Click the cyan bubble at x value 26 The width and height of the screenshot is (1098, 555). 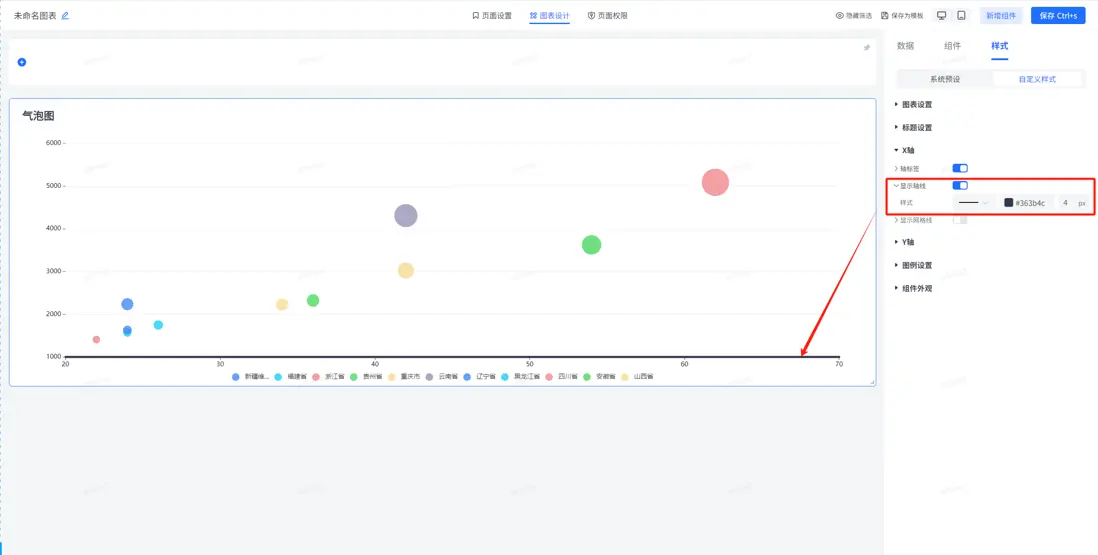click(158, 325)
